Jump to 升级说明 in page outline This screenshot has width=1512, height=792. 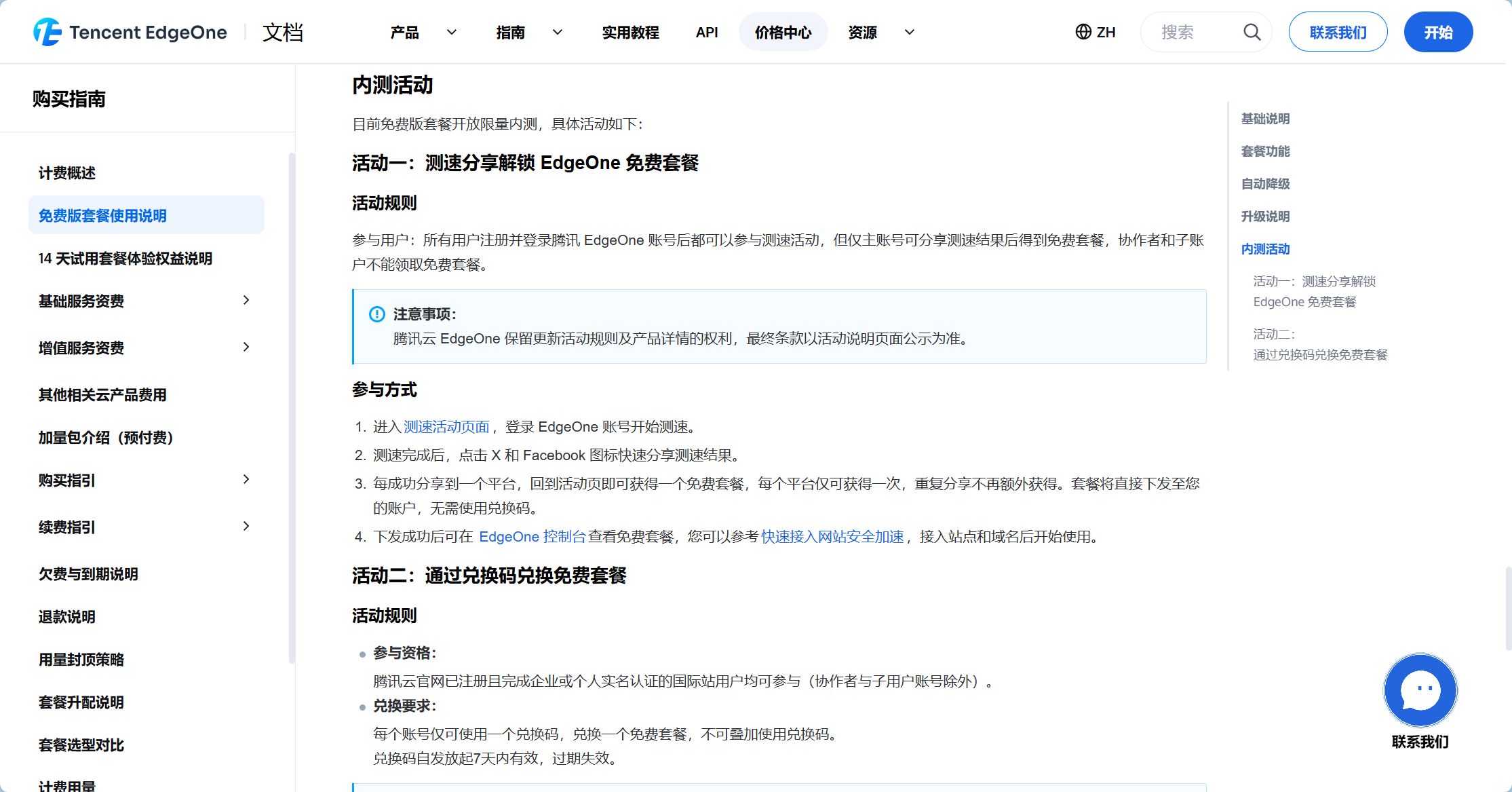(x=1265, y=216)
